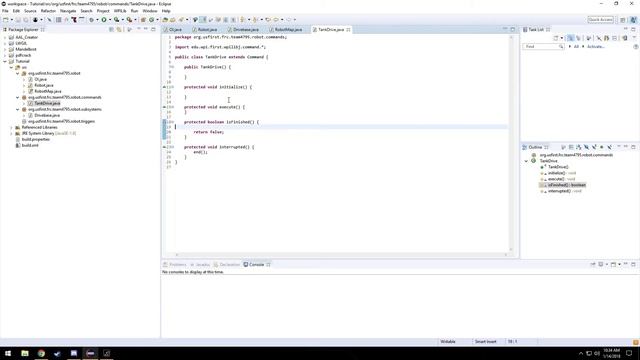Open Chrome from the taskbar
640x360 pixels.
41,353
